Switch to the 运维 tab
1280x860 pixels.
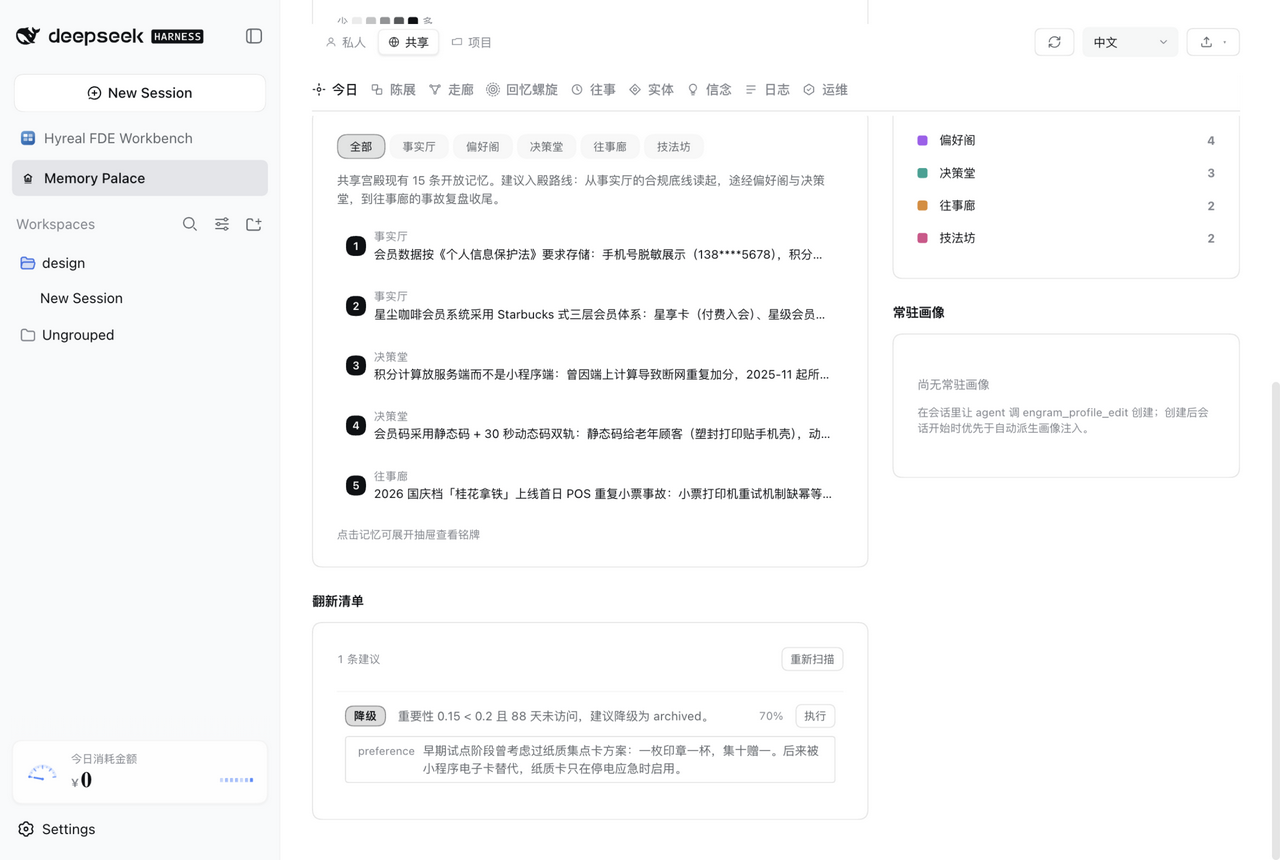click(825, 90)
